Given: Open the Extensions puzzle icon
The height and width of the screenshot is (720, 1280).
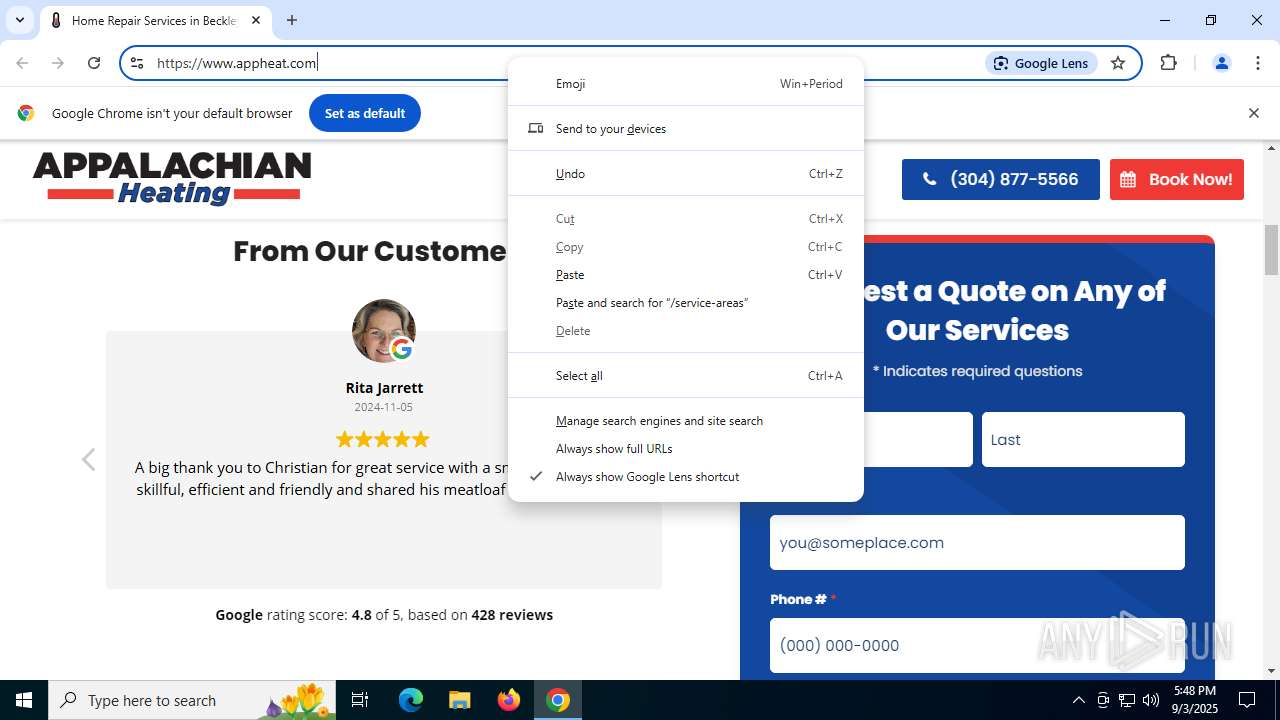Looking at the screenshot, I should click(1168, 63).
